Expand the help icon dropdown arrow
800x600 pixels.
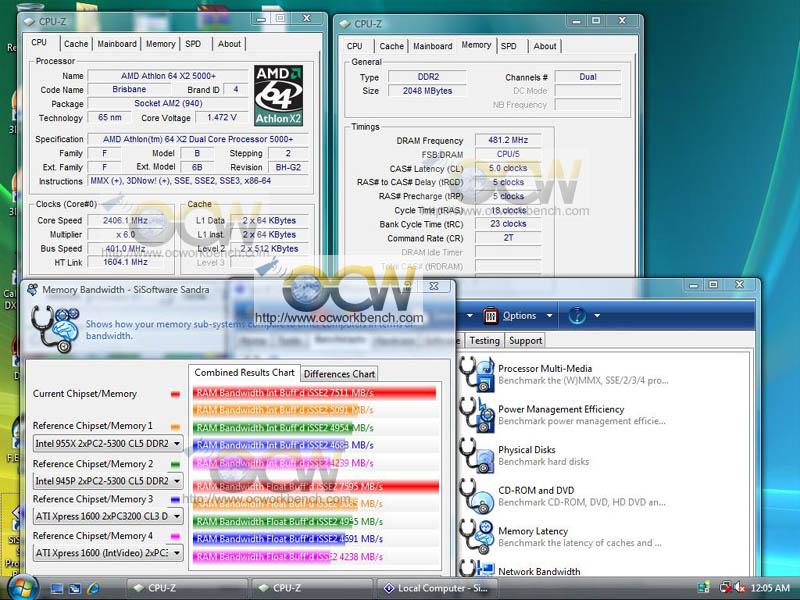click(596, 316)
